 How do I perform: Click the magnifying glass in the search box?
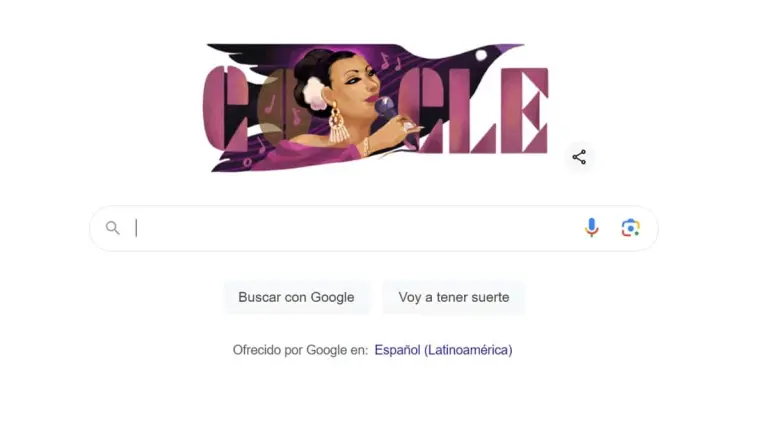tap(113, 228)
